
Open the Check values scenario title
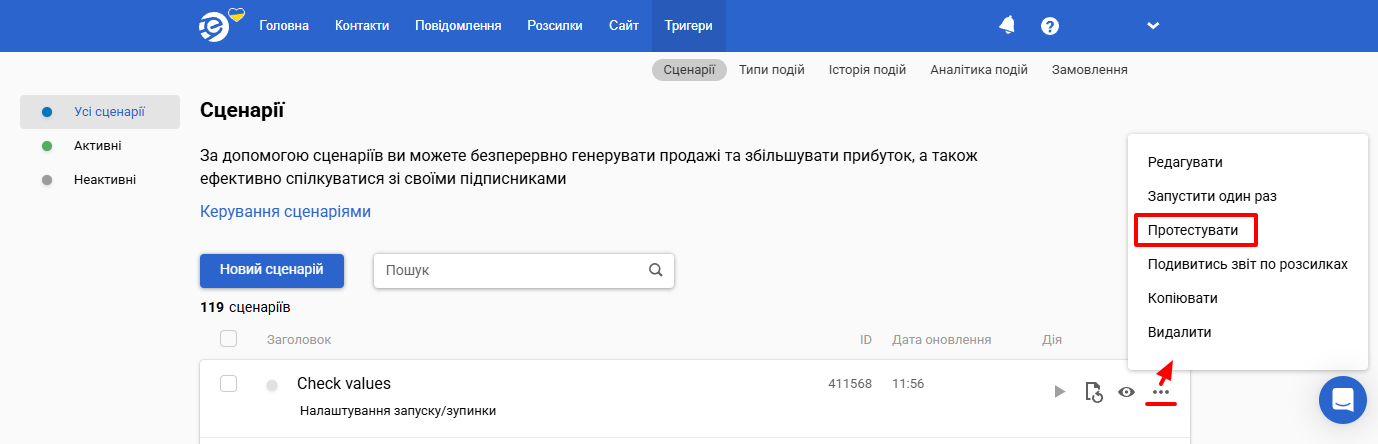pos(344,383)
